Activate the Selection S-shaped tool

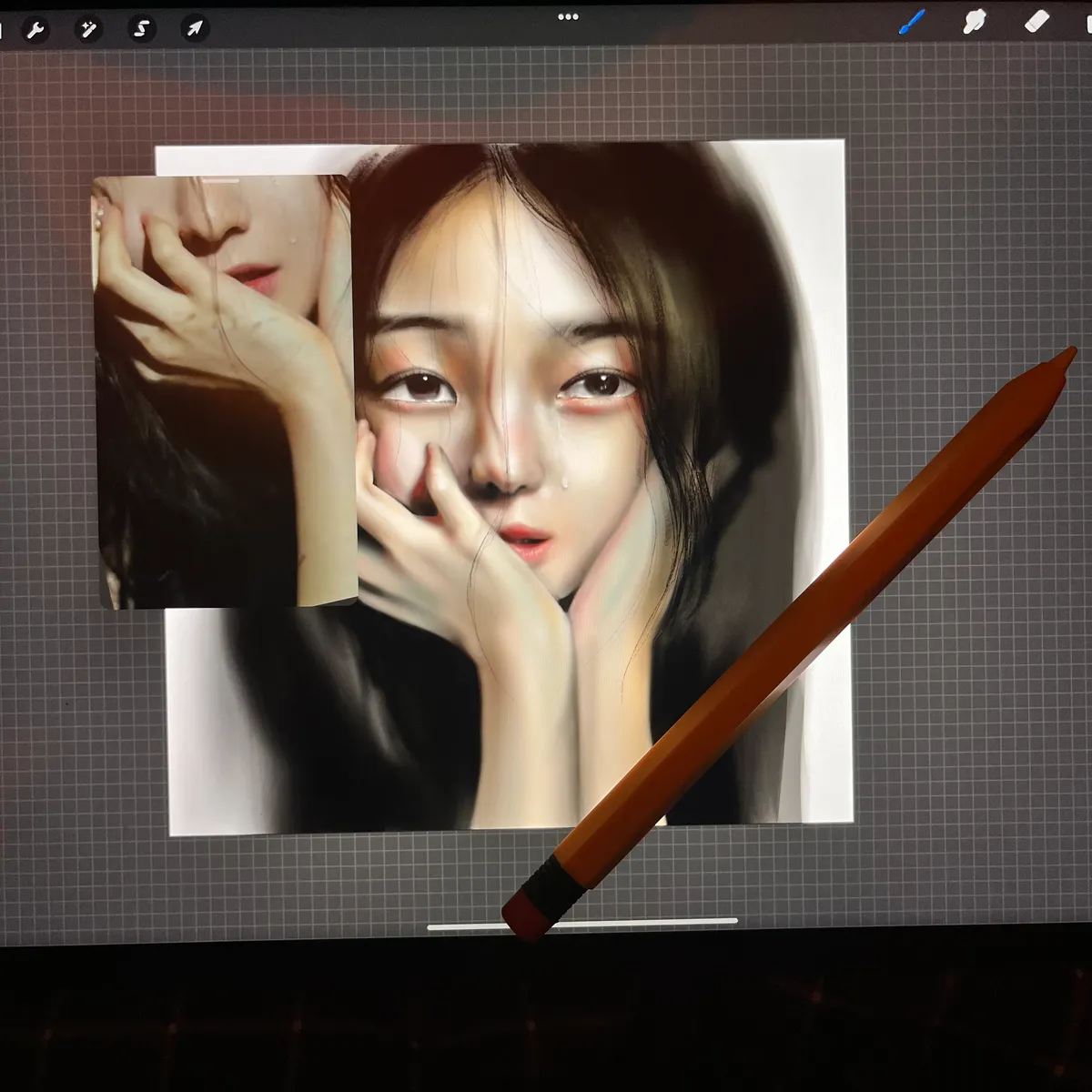point(141,29)
